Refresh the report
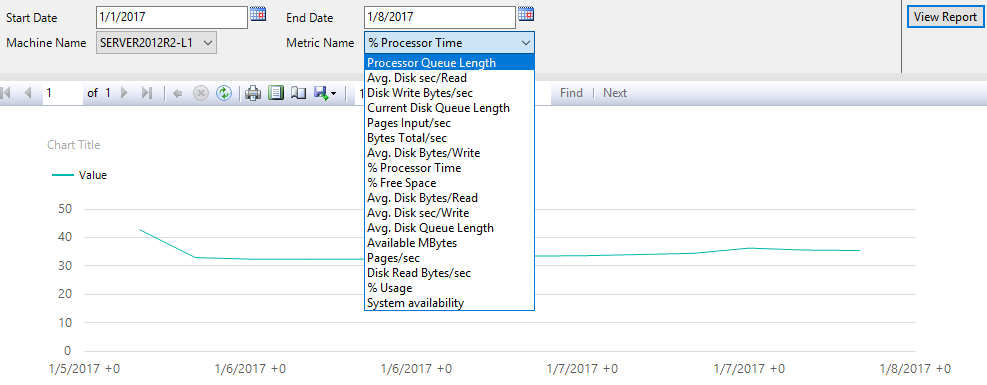Viewport: 987px width, 385px height. click(223, 93)
